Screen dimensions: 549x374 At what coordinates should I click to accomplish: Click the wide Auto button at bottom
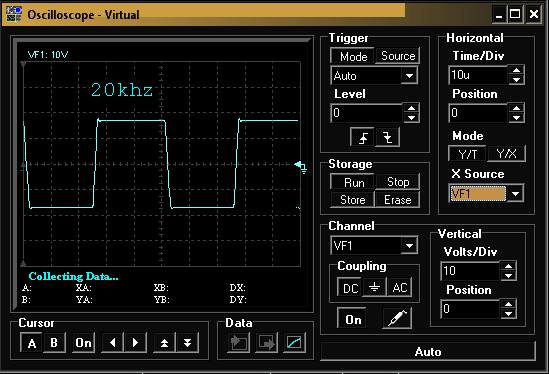click(x=428, y=351)
